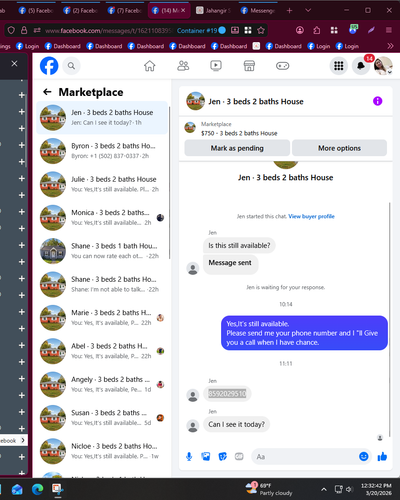This screenshot has height=500, width=400.
Task: Open the Mail app from taskbar
Action: coord(17,489)
